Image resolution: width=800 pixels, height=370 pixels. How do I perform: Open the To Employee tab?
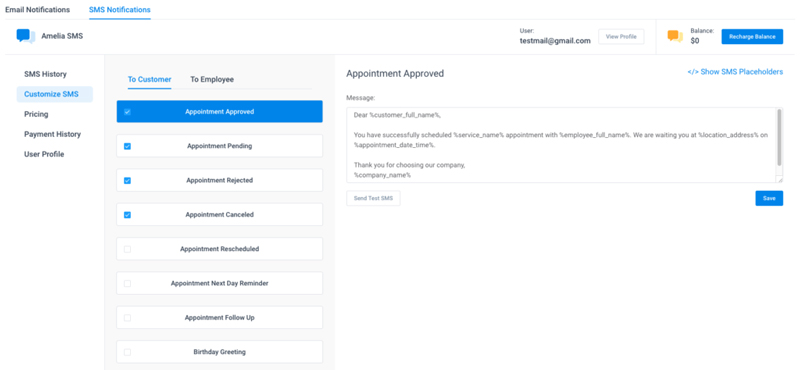point(212,80)
